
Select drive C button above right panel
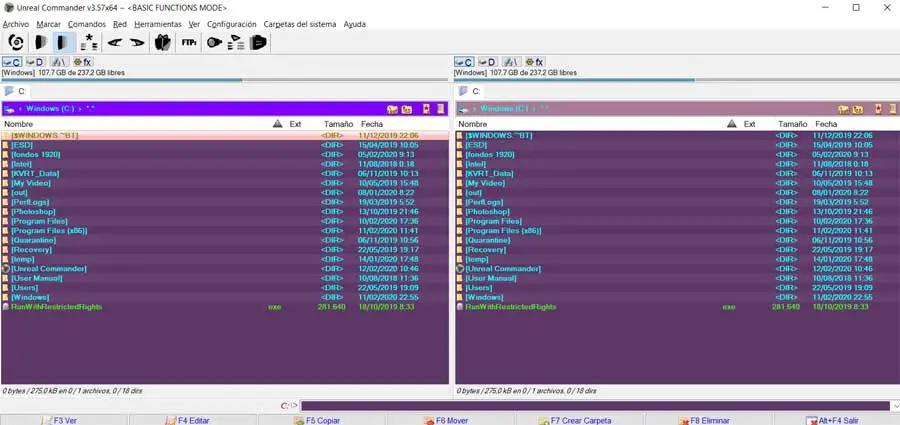click(464, 62)
